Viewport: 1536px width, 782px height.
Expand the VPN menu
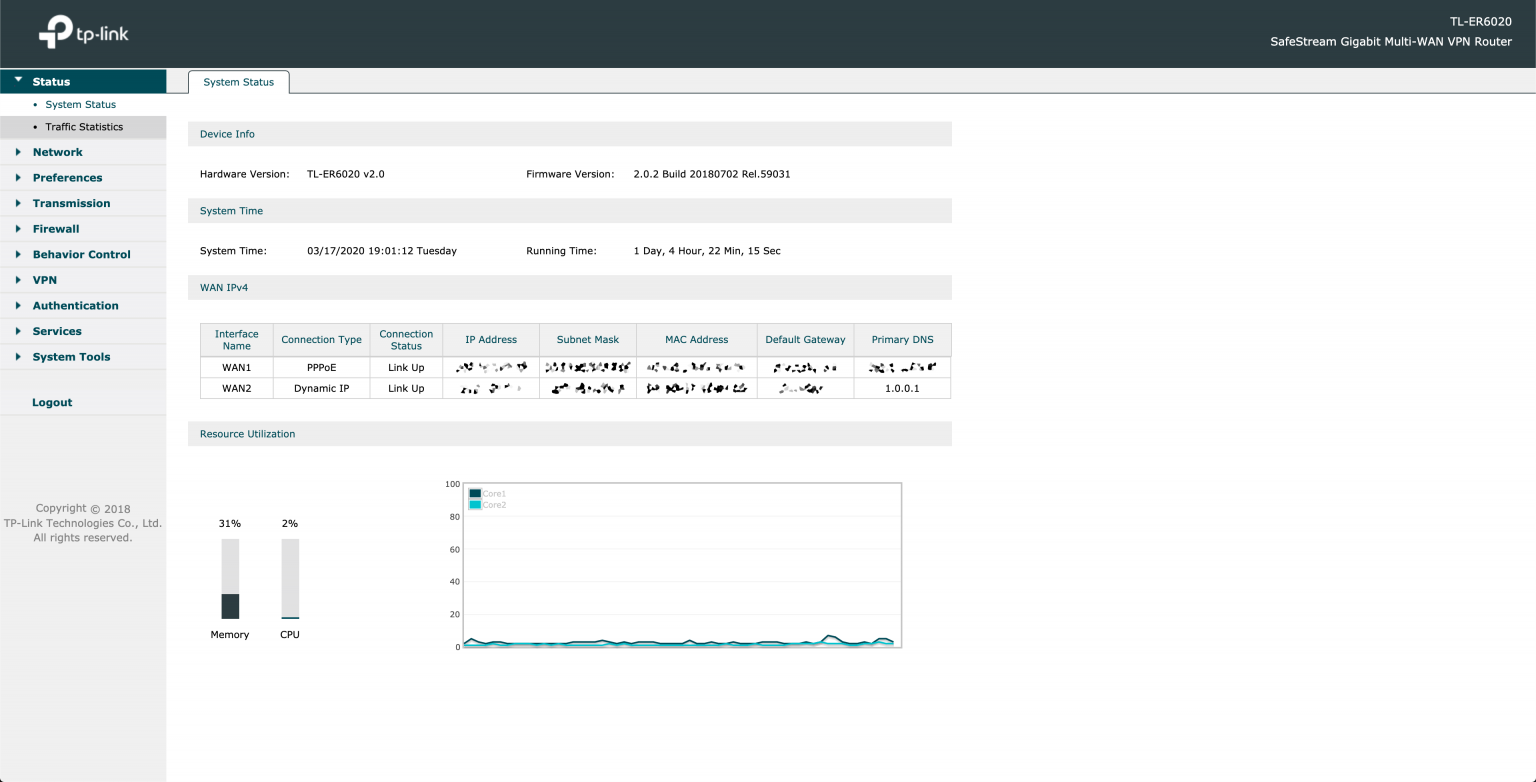pyautogui.click(x=83, y=280)
